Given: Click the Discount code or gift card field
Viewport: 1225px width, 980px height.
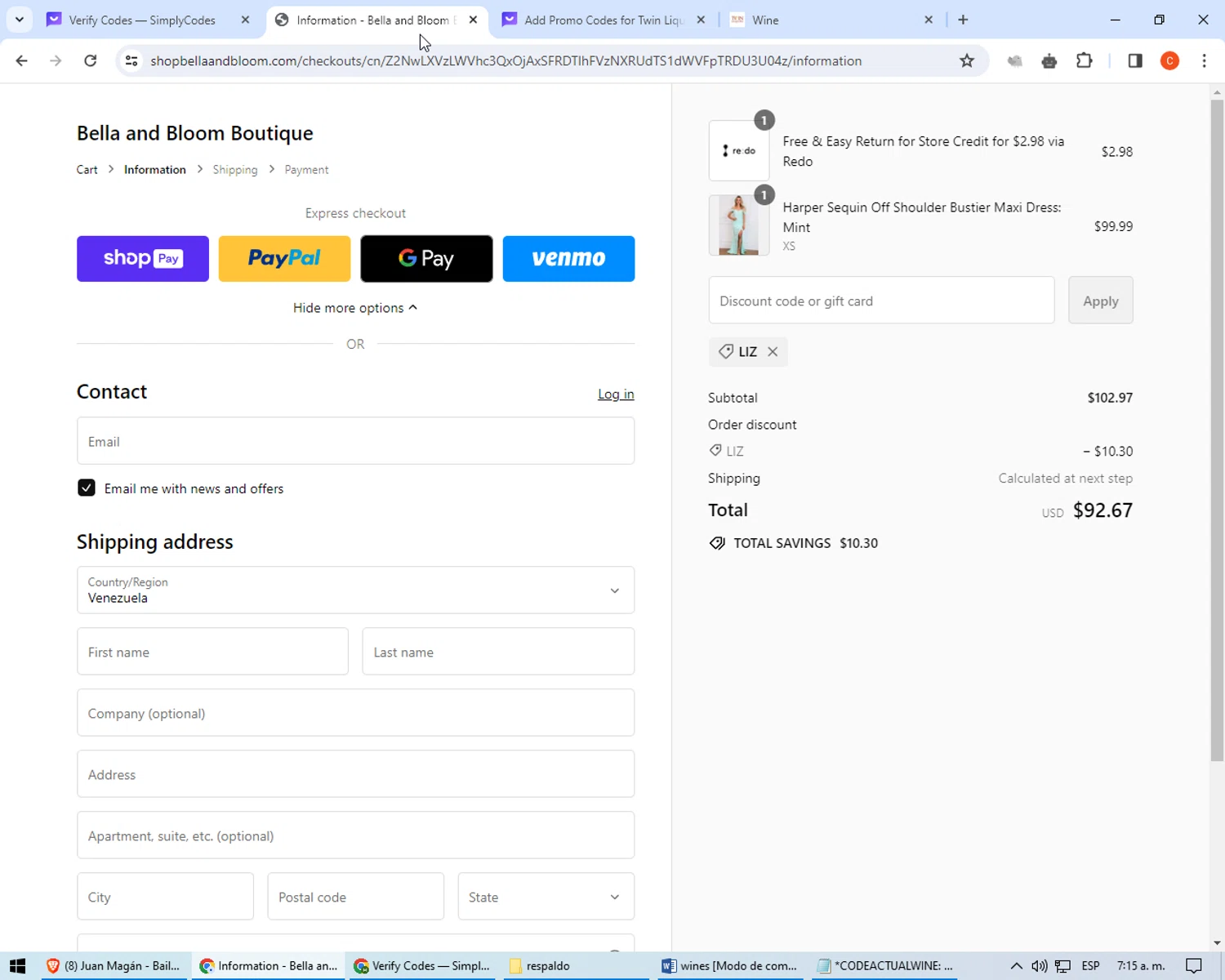Looking at the screenshot, I should click(x=881, y=301).
